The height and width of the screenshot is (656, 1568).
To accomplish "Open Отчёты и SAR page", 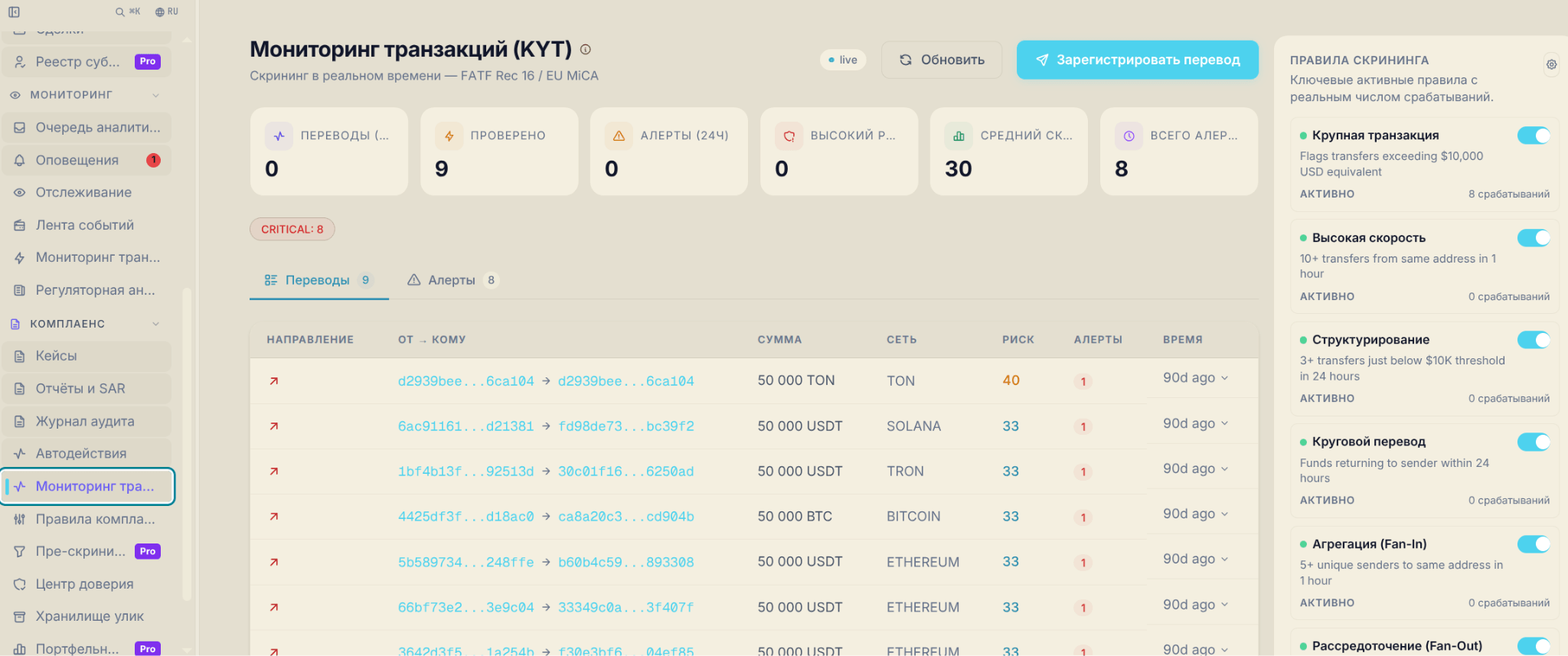I will 87,389.
